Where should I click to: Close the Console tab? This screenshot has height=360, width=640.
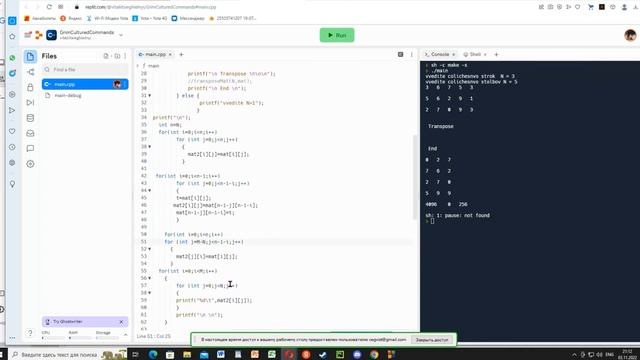click(453, 54)
